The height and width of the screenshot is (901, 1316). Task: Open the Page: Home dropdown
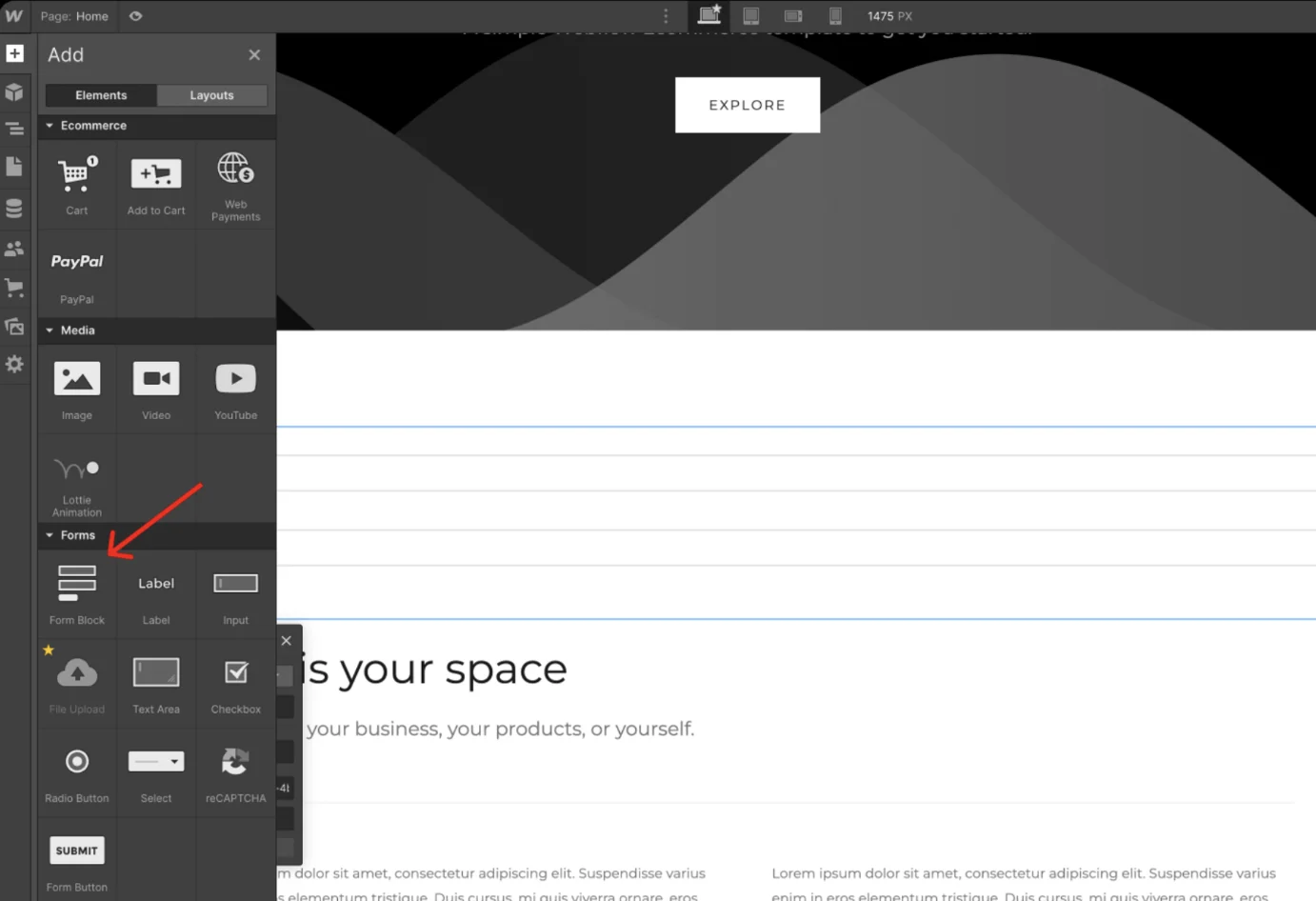pyautogui.click(x=75, y=16)
